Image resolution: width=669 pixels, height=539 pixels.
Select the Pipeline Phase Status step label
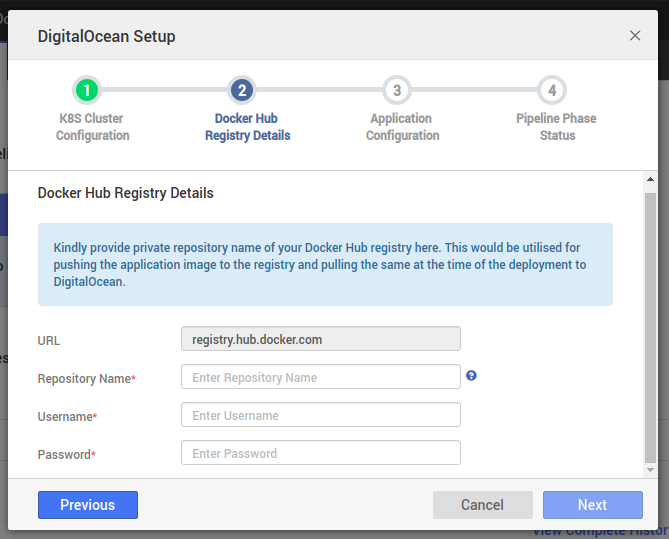pos(557,127)
